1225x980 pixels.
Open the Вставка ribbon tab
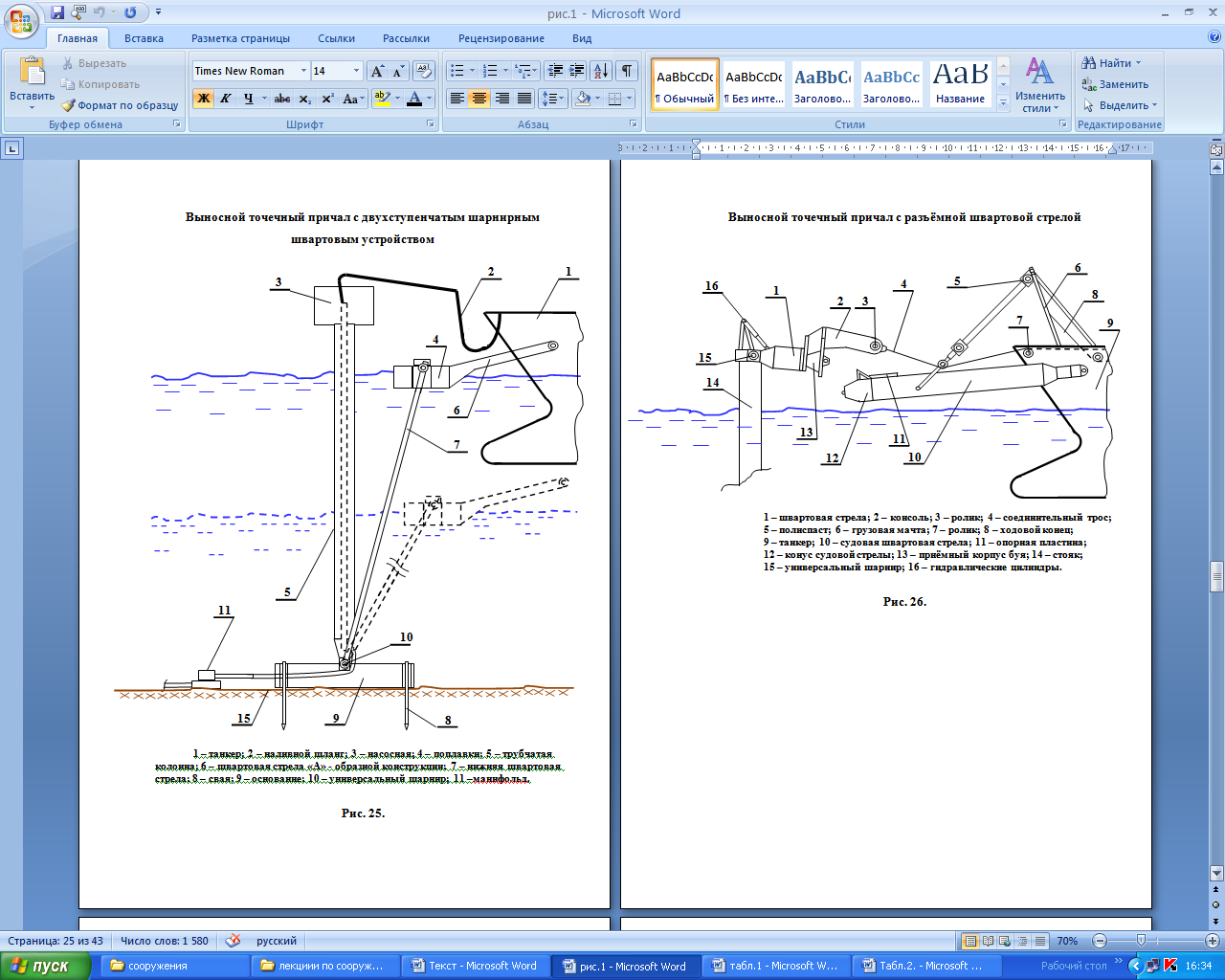pyautogui.click(x=144, y=38)
